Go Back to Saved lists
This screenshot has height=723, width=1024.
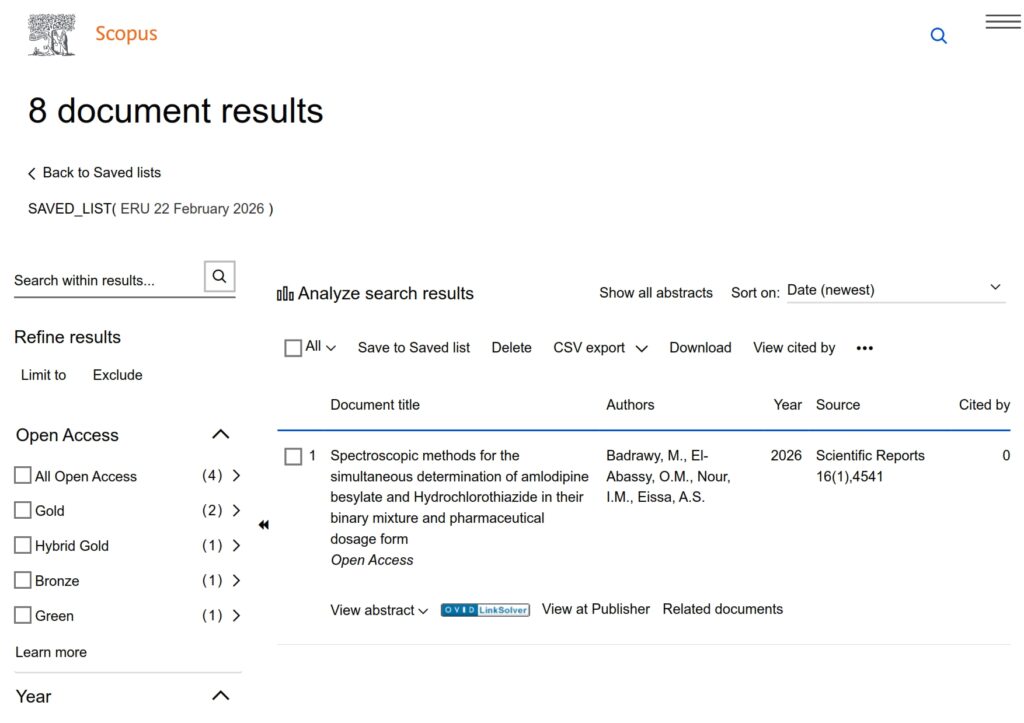coord(94,173)
